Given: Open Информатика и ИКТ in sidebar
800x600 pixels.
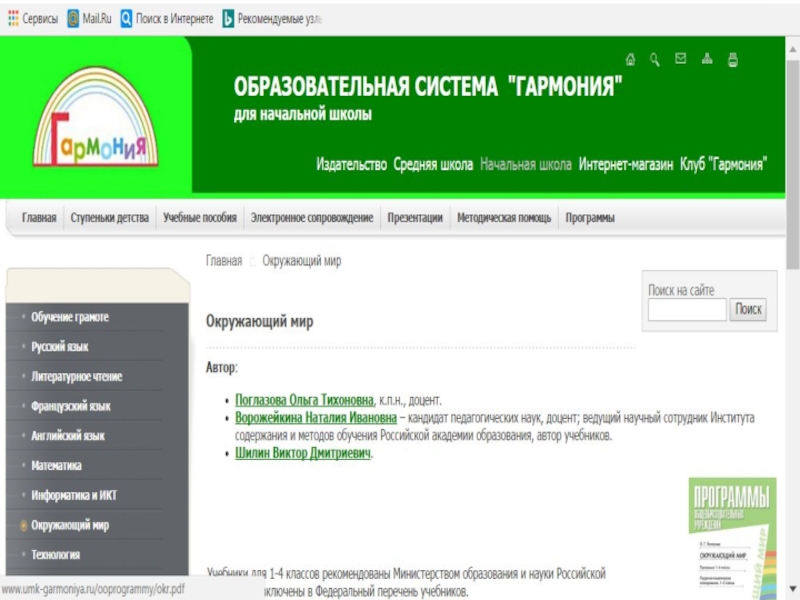Looking at the screenshot, I should pos(74,495).
